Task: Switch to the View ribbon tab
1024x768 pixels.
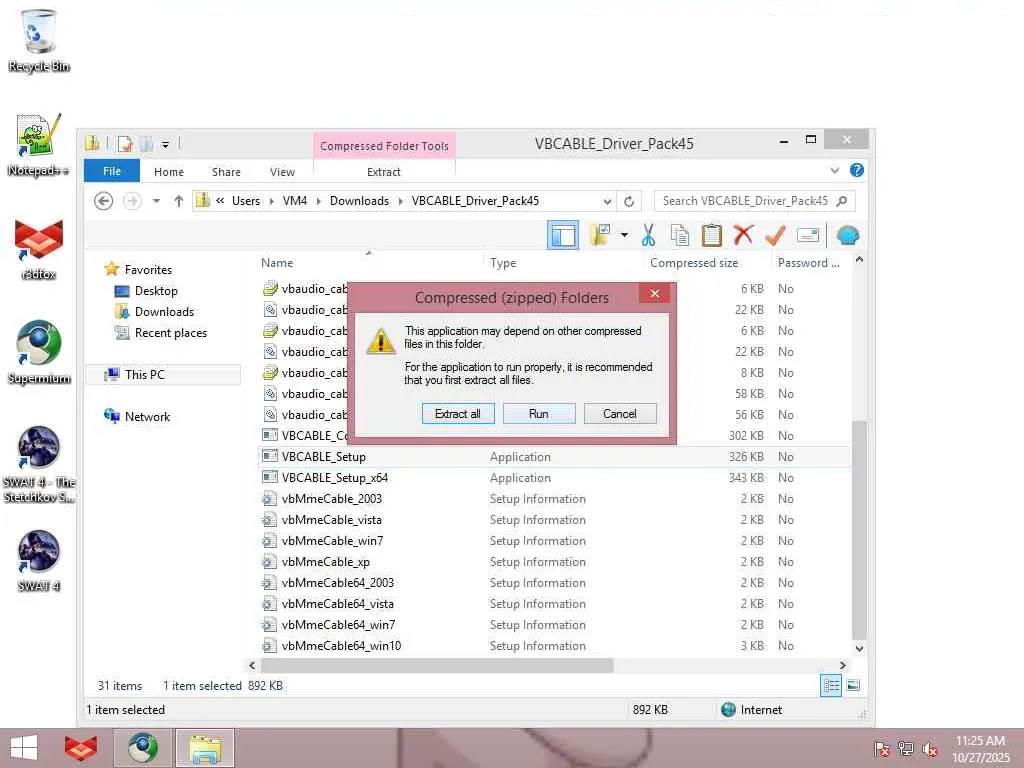Action: click(x=282, y=172)
